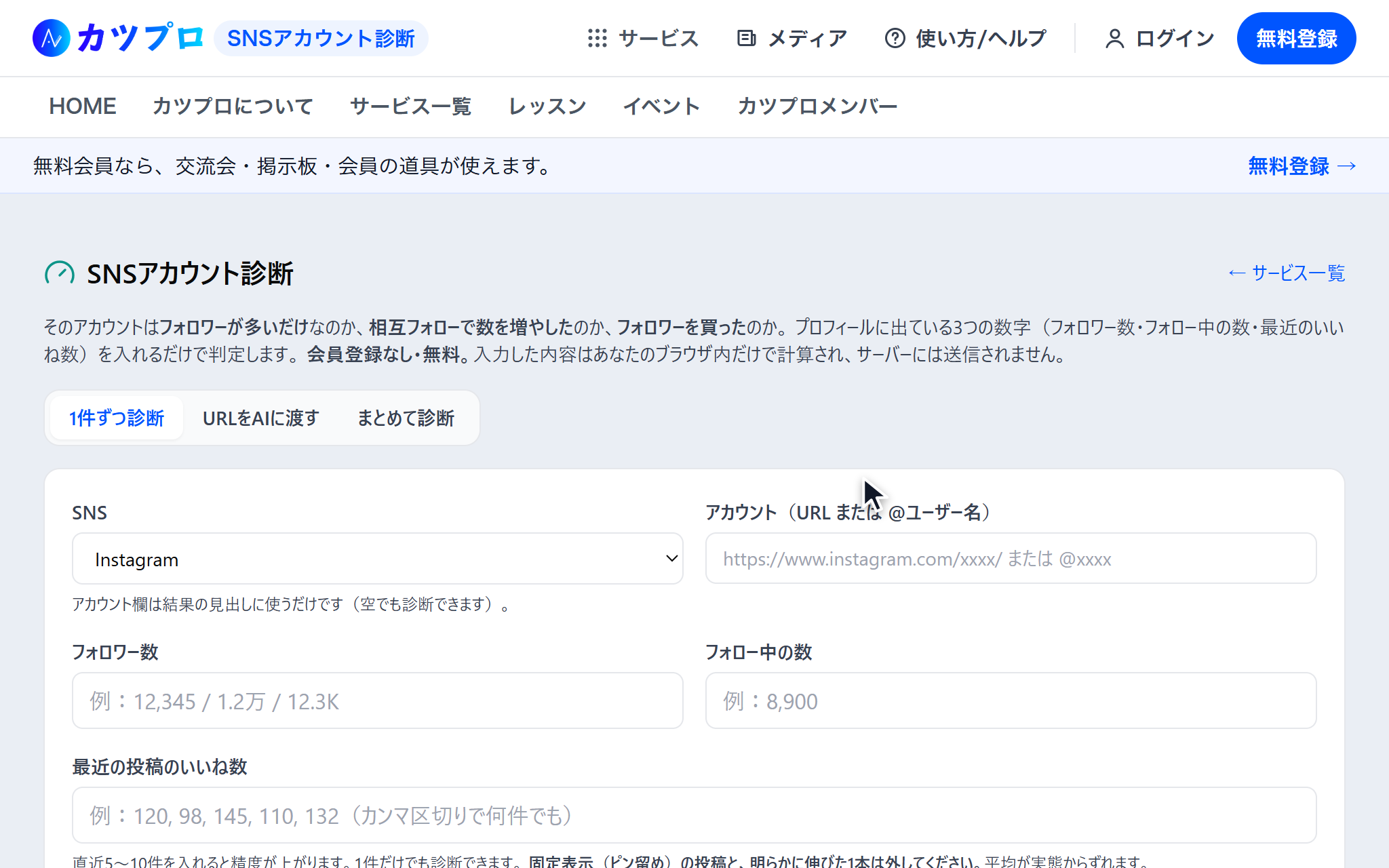The height and width of the screenshot is (868, 1389).
Task: Open the メディア header menu
Action: point(791,39)
